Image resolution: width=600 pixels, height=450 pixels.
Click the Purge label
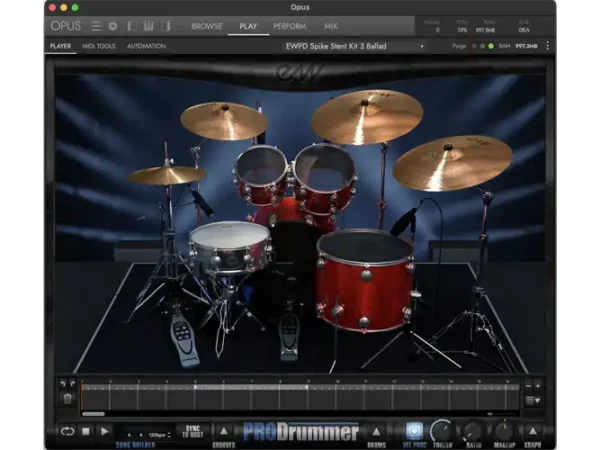(x=459, y=46)
